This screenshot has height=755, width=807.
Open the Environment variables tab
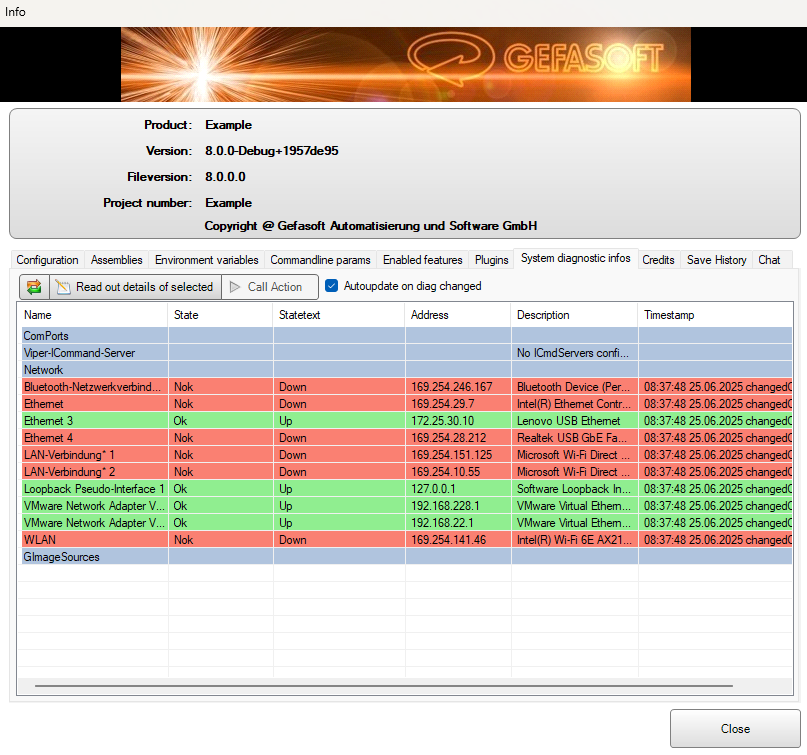(206, 260)
